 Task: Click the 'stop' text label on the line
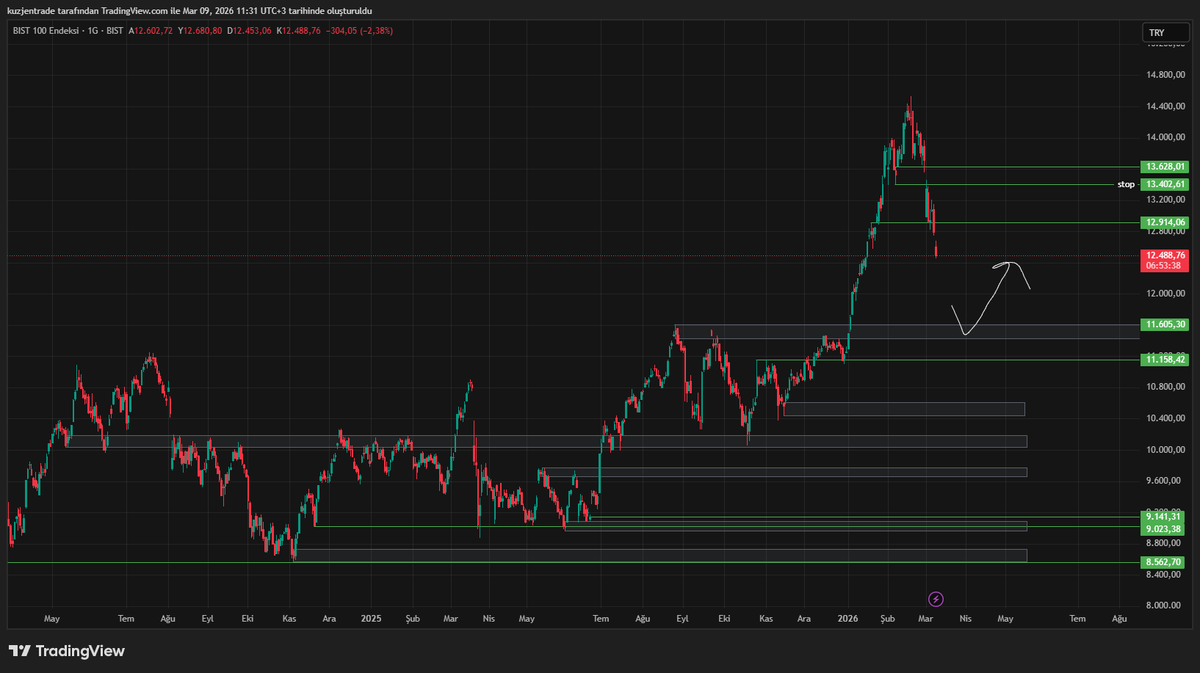[1126, 184]
